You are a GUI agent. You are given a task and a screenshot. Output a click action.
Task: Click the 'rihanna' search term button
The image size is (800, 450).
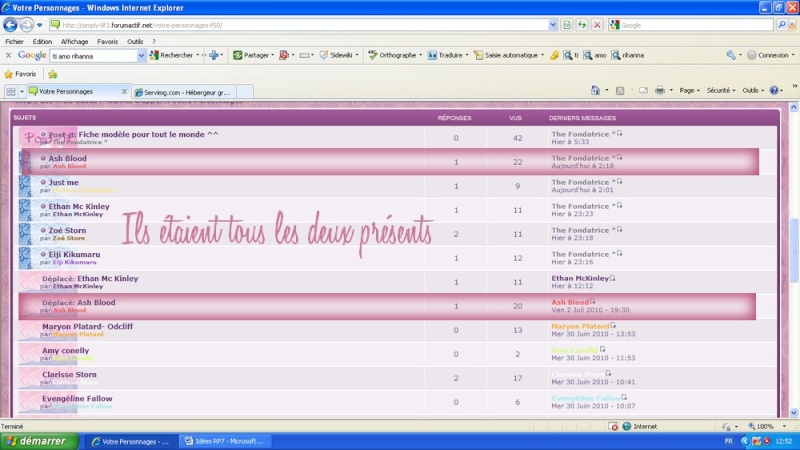click(x=628, y=55)
